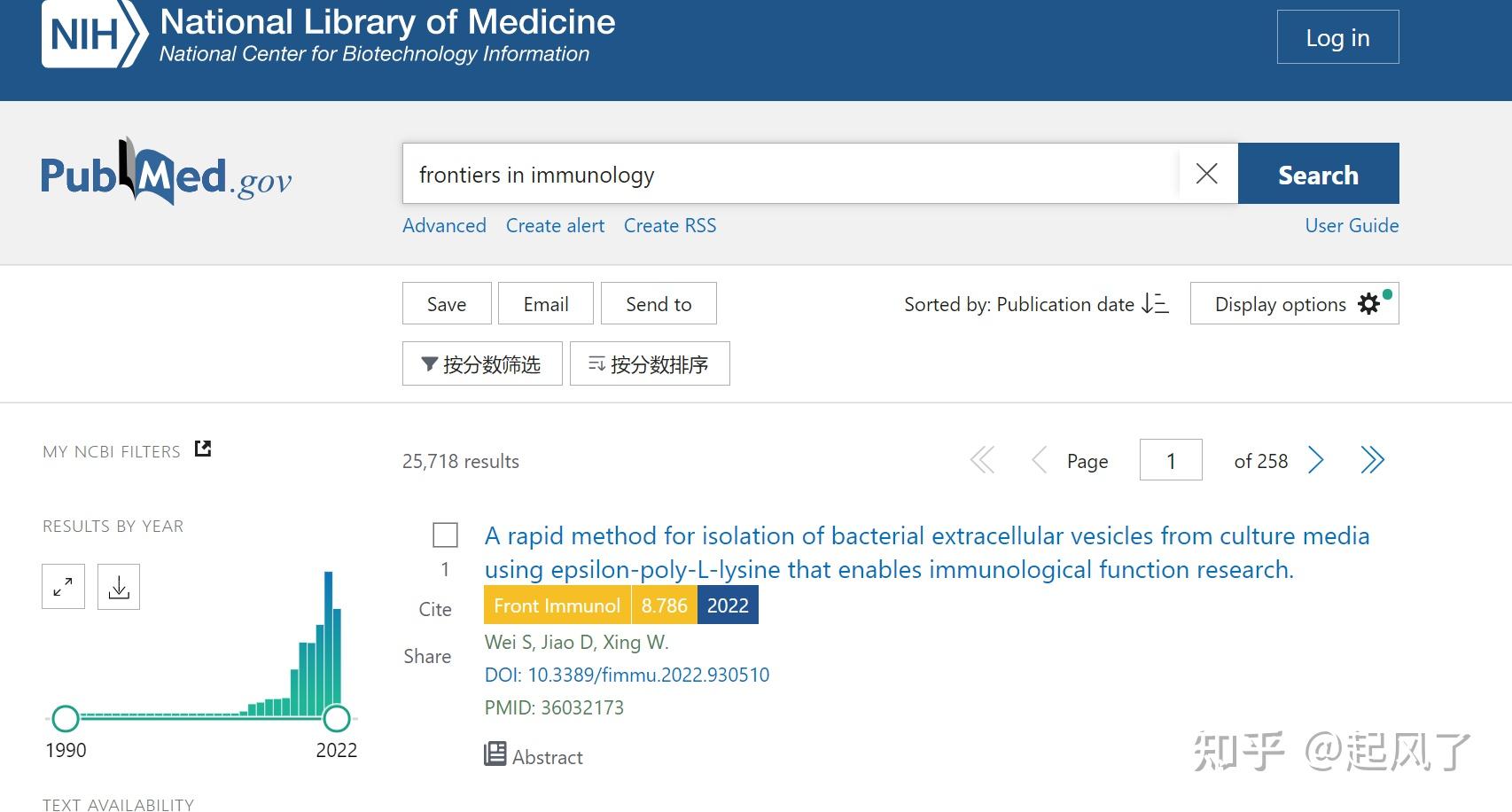Open MY NCBI FILTERS external link
1512x812 pixels.
click(202, 449)
